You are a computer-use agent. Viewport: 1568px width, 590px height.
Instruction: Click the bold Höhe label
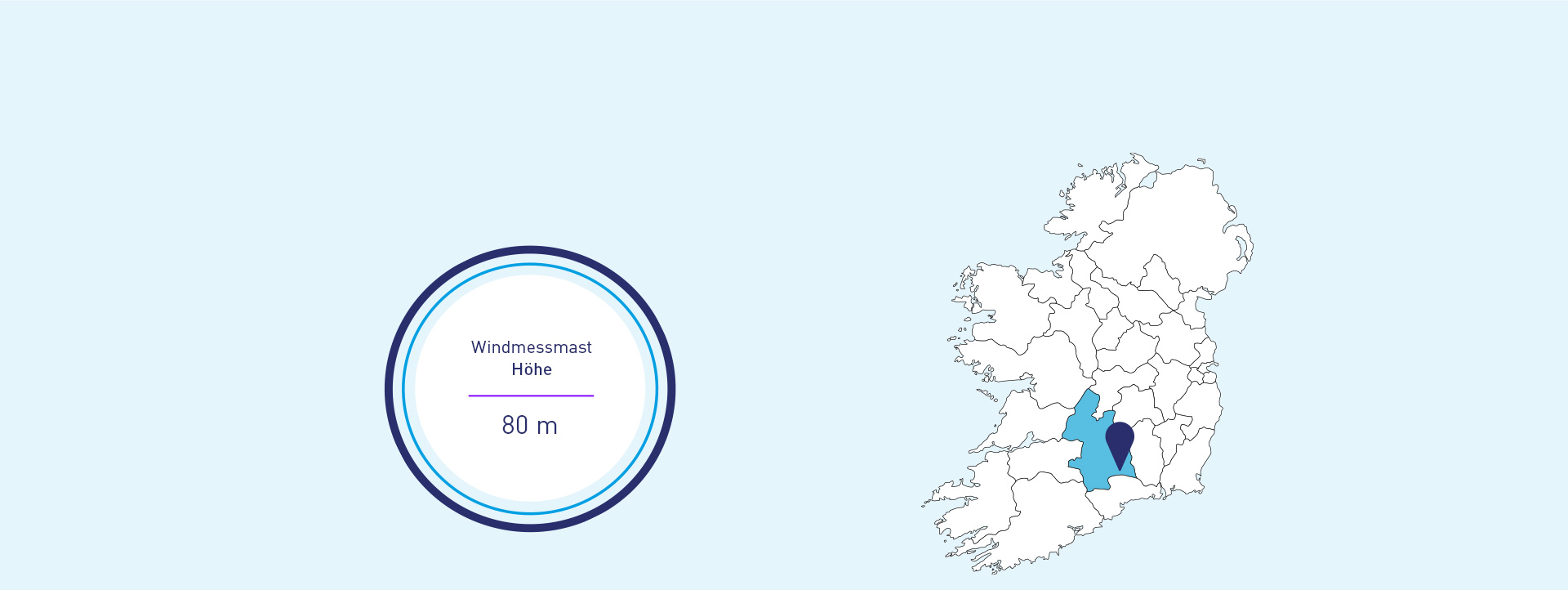(x=532, y=369)
